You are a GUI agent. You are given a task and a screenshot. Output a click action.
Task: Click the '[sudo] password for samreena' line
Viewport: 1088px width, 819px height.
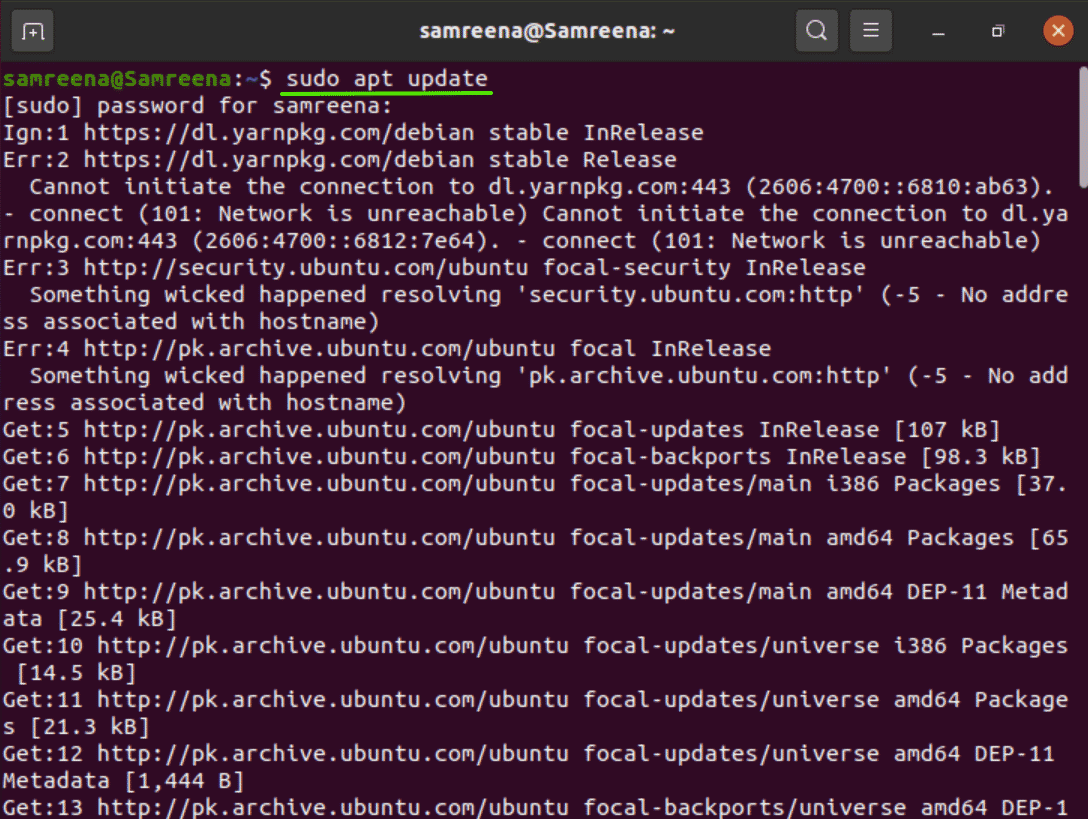(x=199, y=105)
